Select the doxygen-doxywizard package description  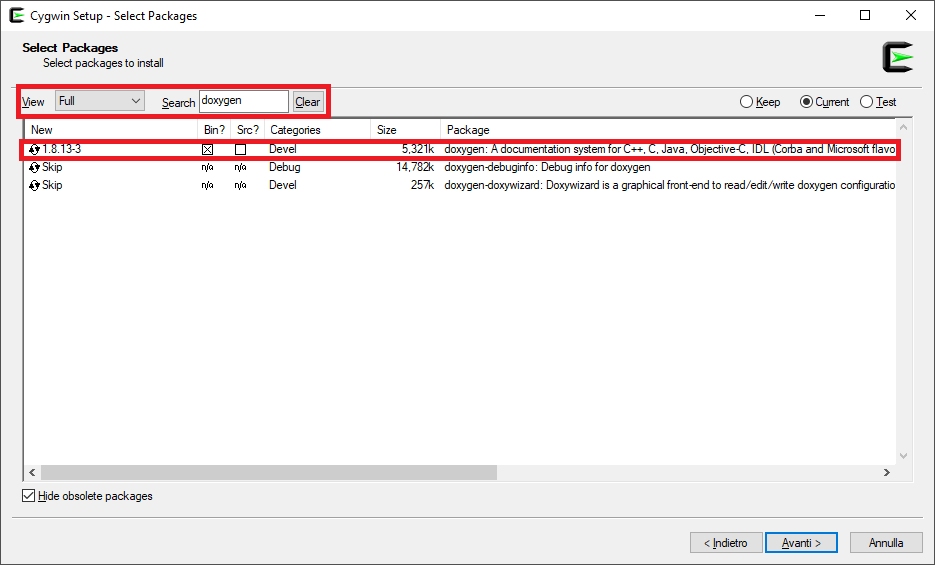670,185
